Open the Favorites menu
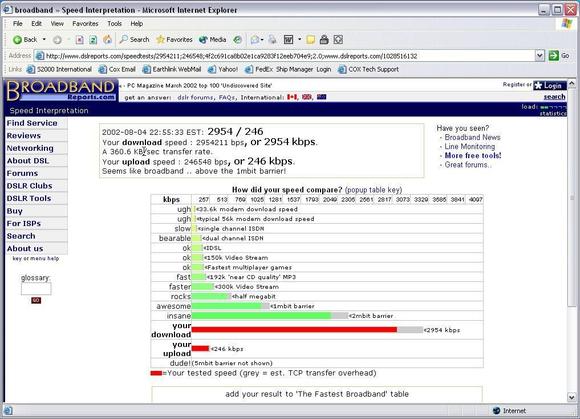This screenshot has width=580, height=419. tap(85, 24)
